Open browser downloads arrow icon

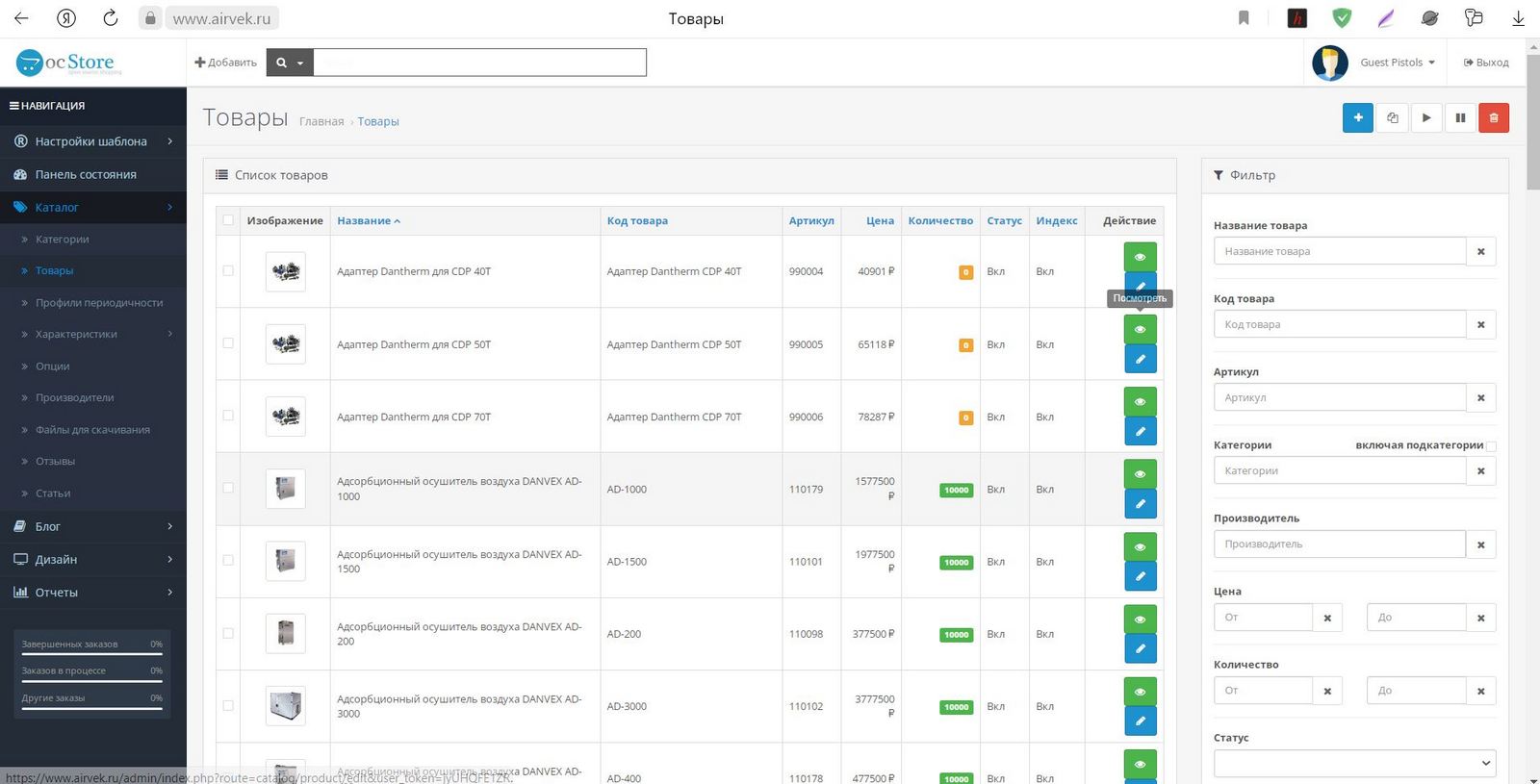click(x=1518, y=18)
